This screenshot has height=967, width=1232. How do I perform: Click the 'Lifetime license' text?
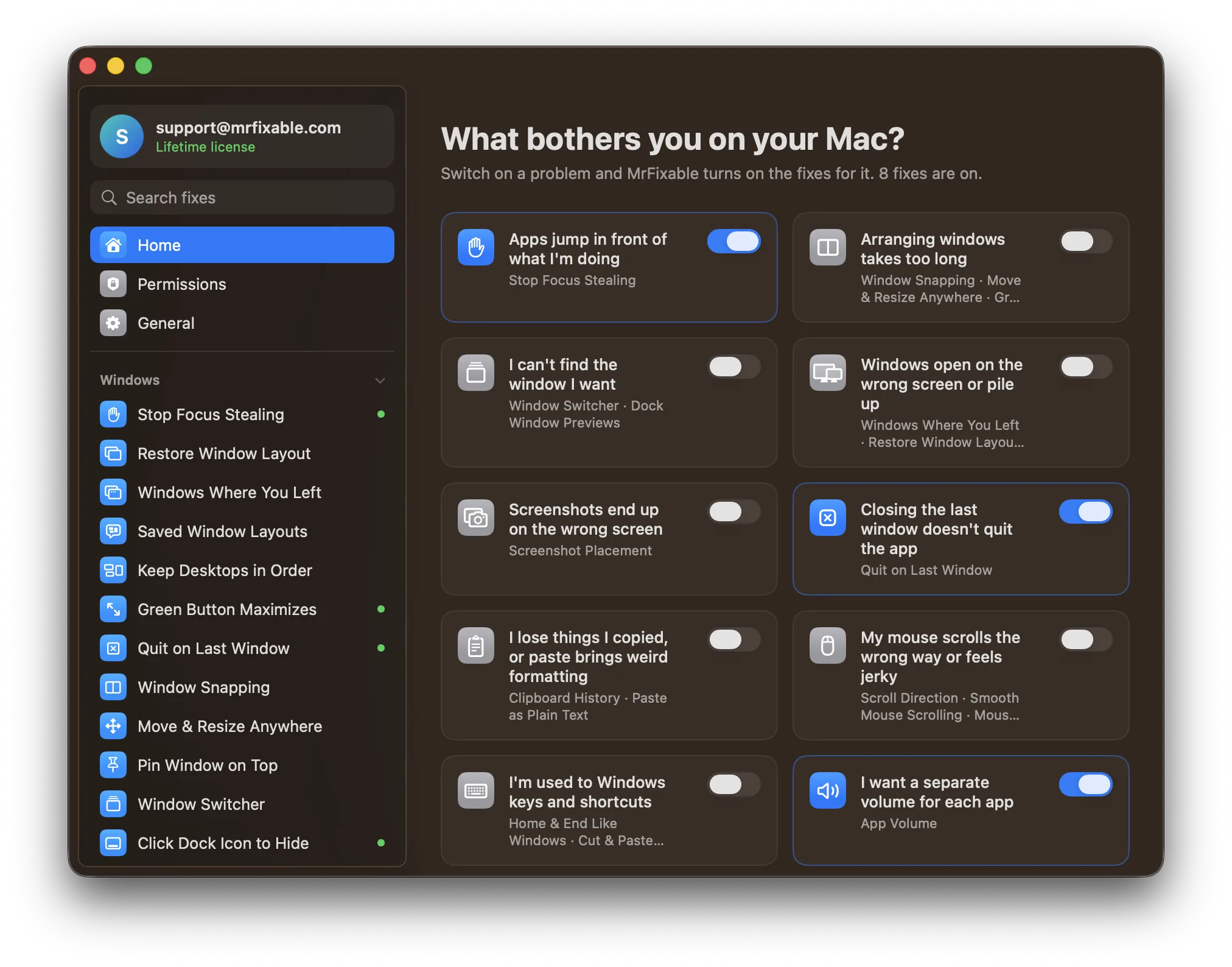(x=205, y=147)
